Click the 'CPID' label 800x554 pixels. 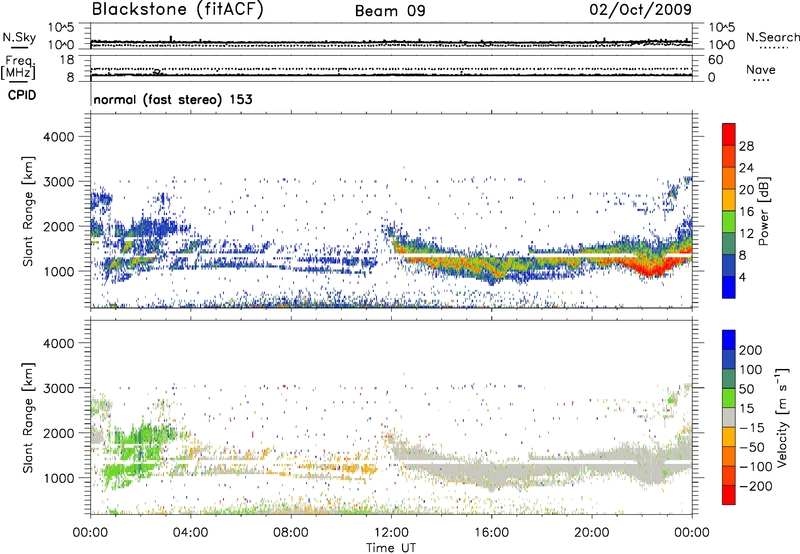tap(22, 95)
